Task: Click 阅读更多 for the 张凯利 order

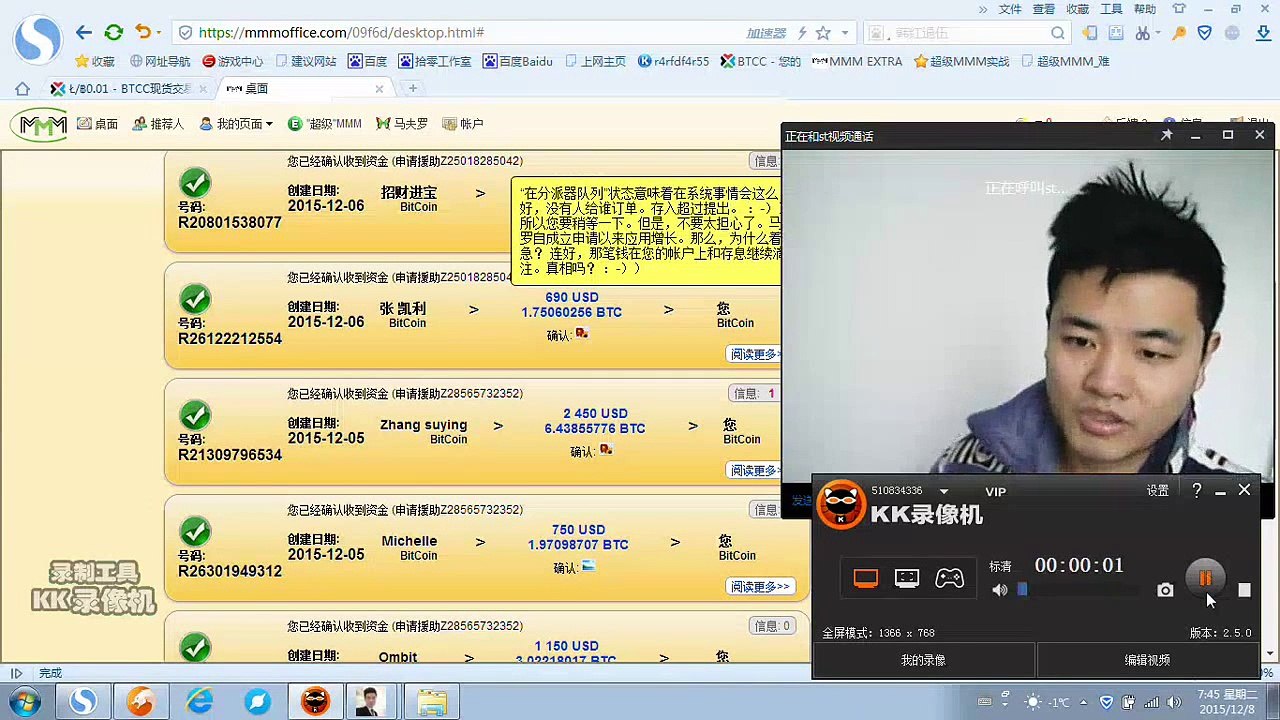Action: [755, 354]
